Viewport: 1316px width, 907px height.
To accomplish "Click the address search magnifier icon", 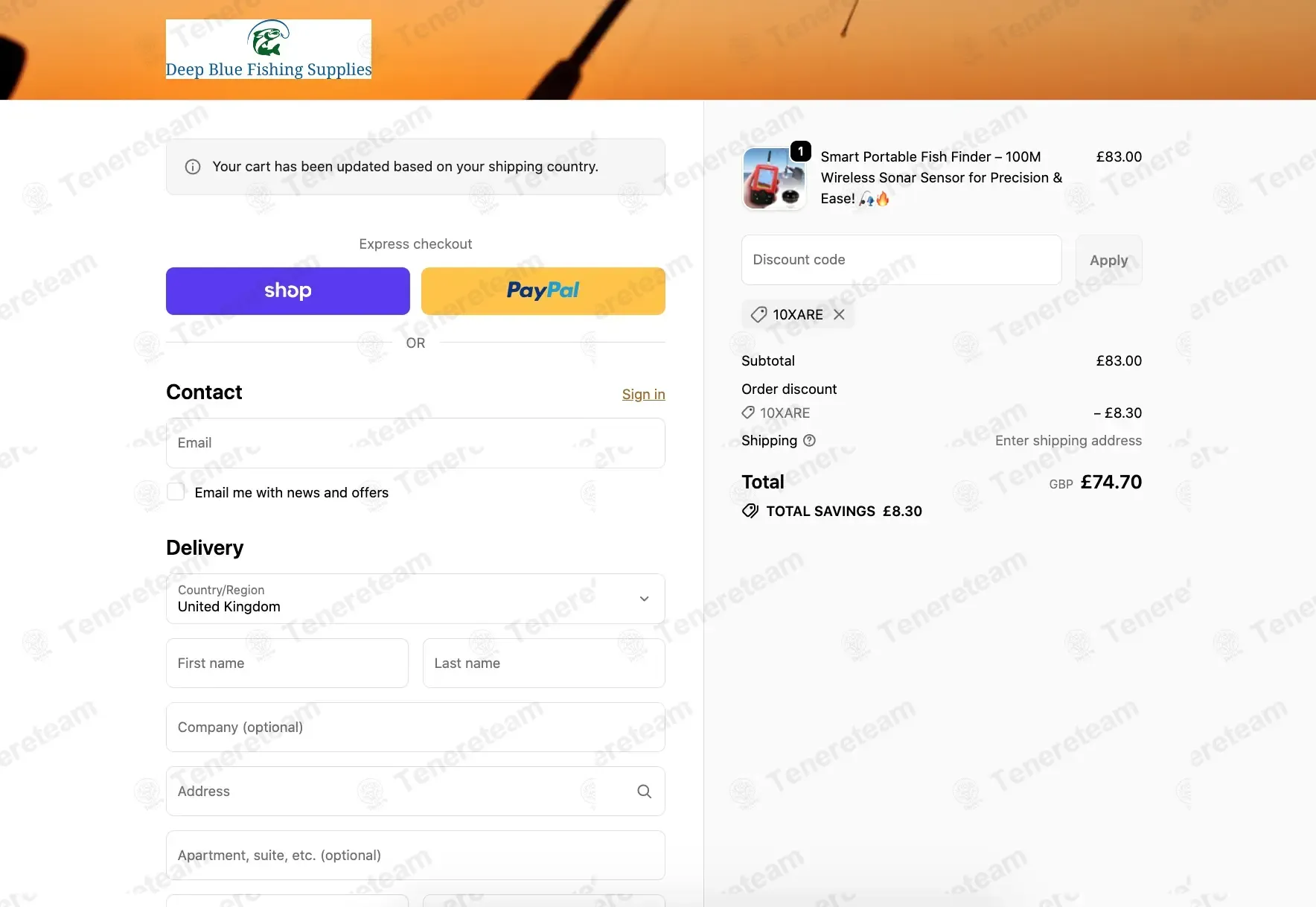I will [645, 791].
